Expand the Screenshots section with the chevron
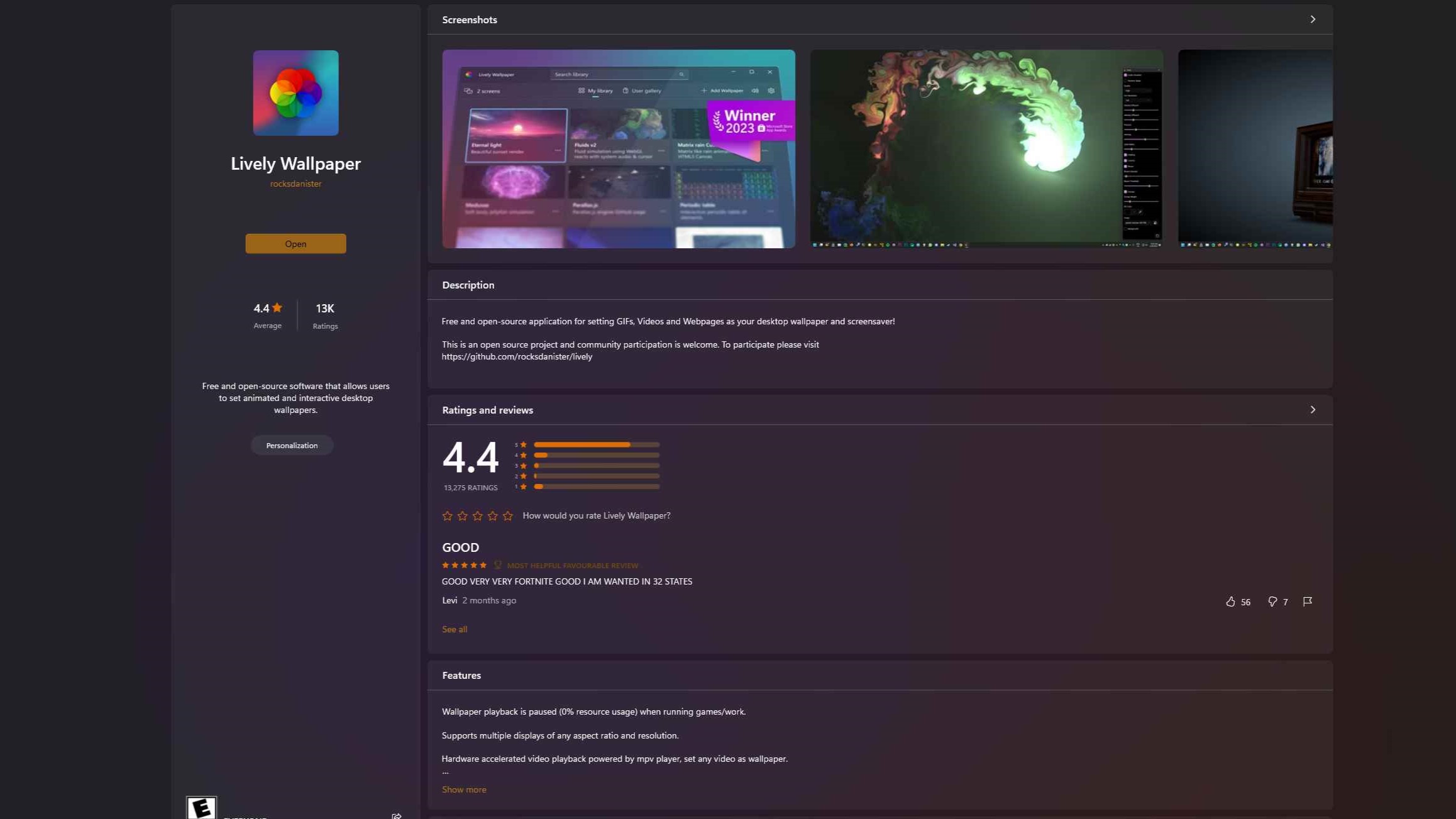Image resolution: width=1456 pixels, height=819 pixels. pos(1313,19)
